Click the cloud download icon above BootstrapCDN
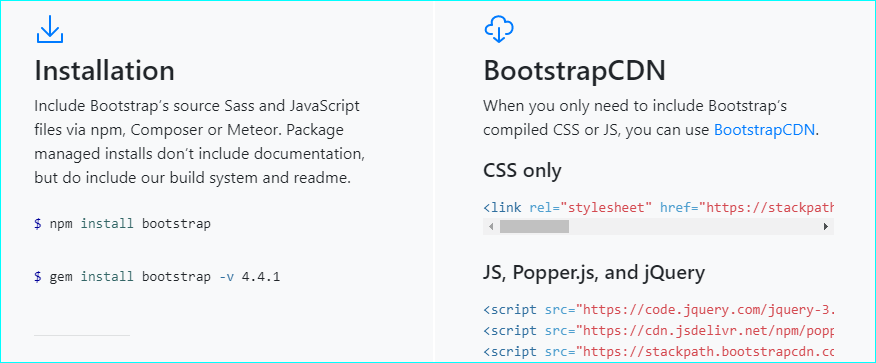Viewport: 876px width, 363px height. 499,30
